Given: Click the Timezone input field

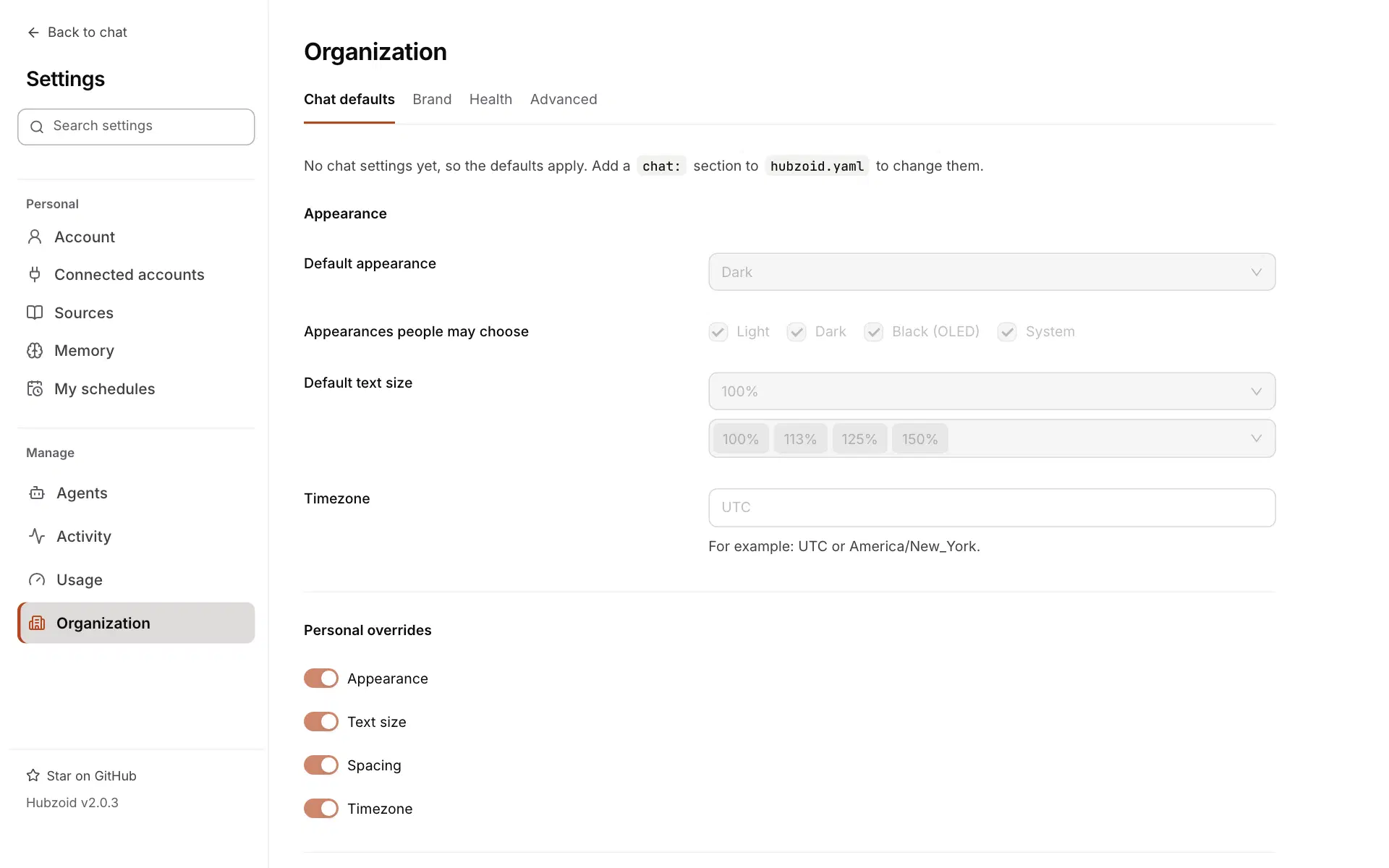Looking at the screenshot, I should [x=992, y=508].
